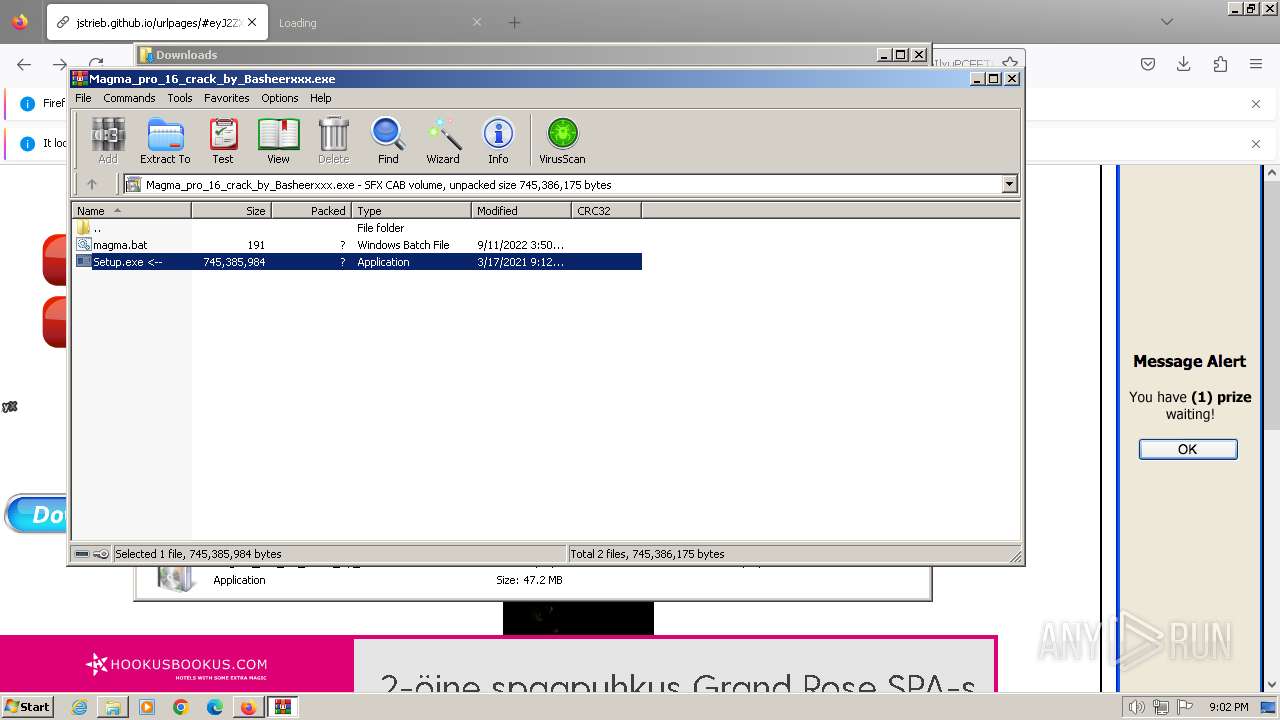Screen dimensions: 1280x720
Task: Open the Options menu
Action: [x=280, y=98]
